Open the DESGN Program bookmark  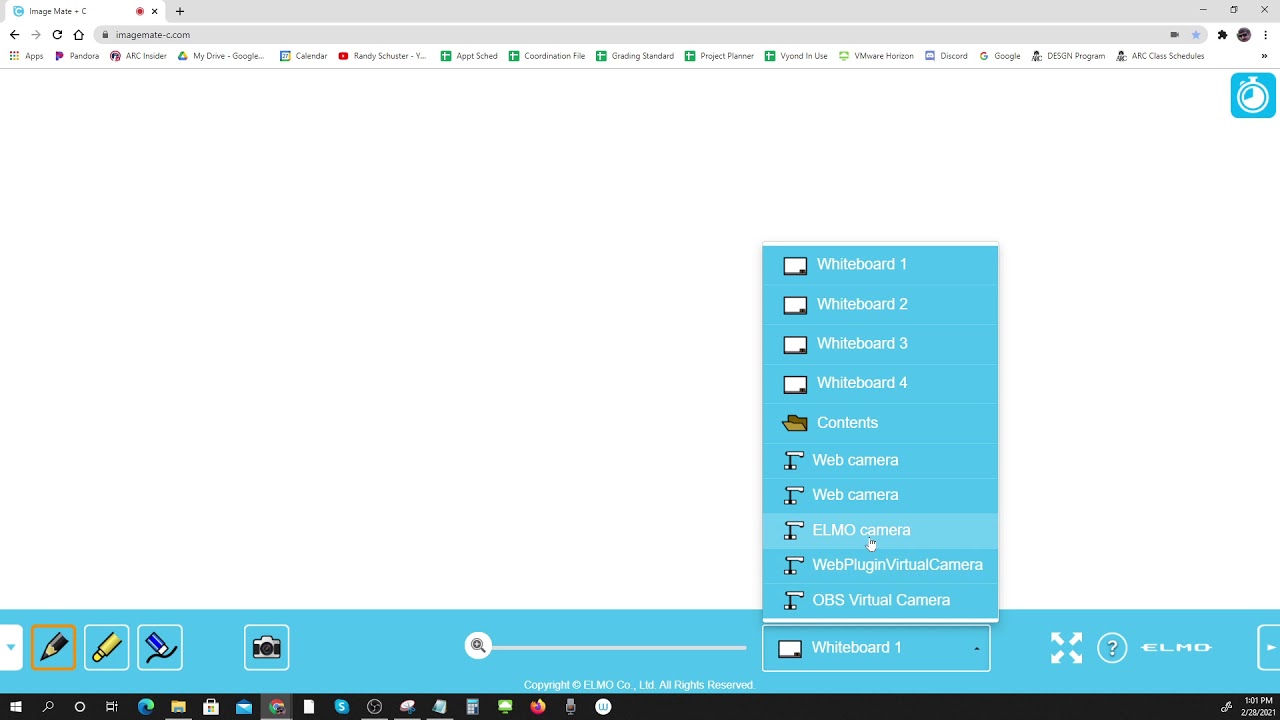[x=1068, y=56]
